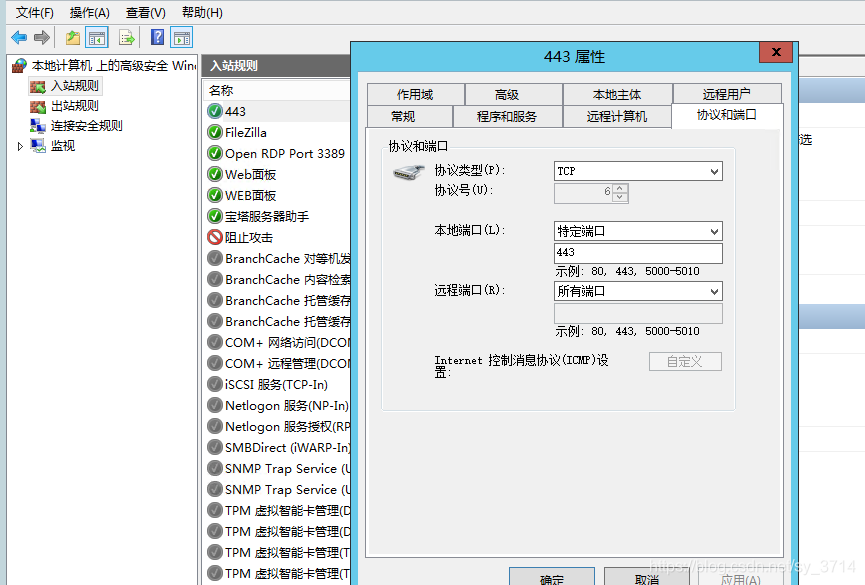
Task: Switch to the 作用域 tab
Action: pyautogui.click(x=415, y=93)
